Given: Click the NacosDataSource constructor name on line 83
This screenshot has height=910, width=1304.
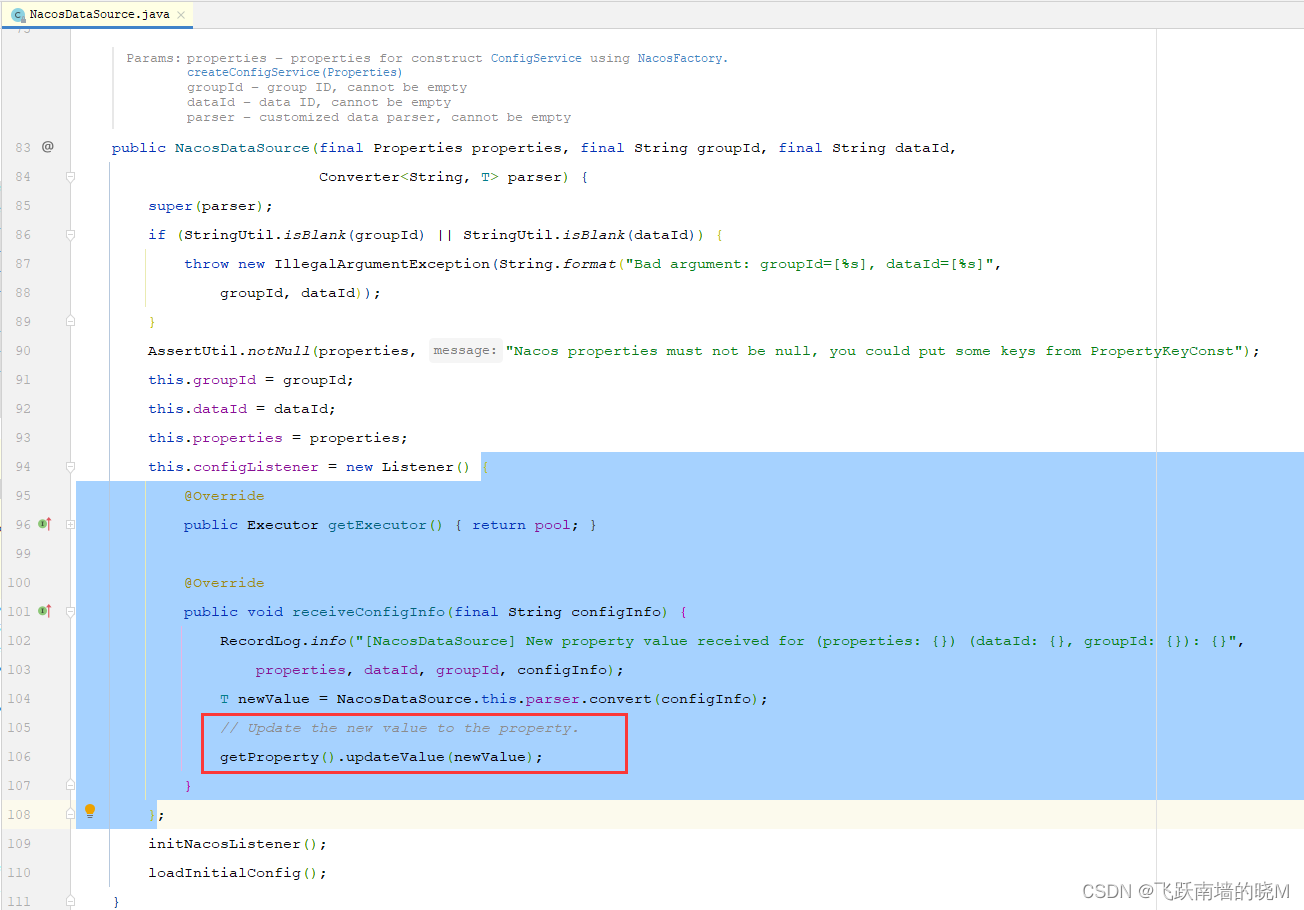Looking at the screenshot, I should point(242,147).
